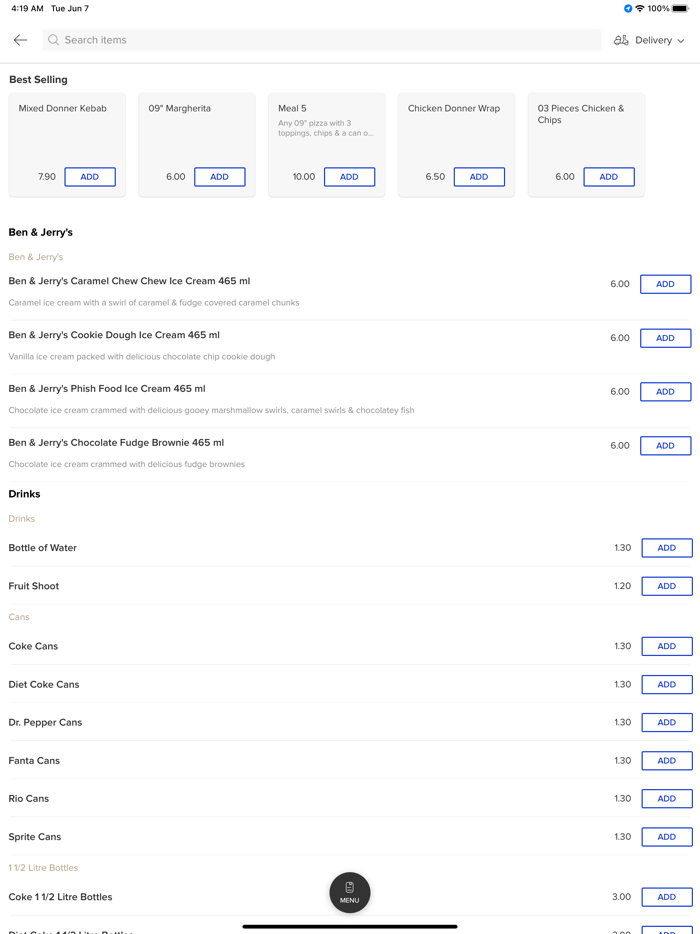Tap the delivery scooter icon
The image size is (700, 934).
(621, 40)
